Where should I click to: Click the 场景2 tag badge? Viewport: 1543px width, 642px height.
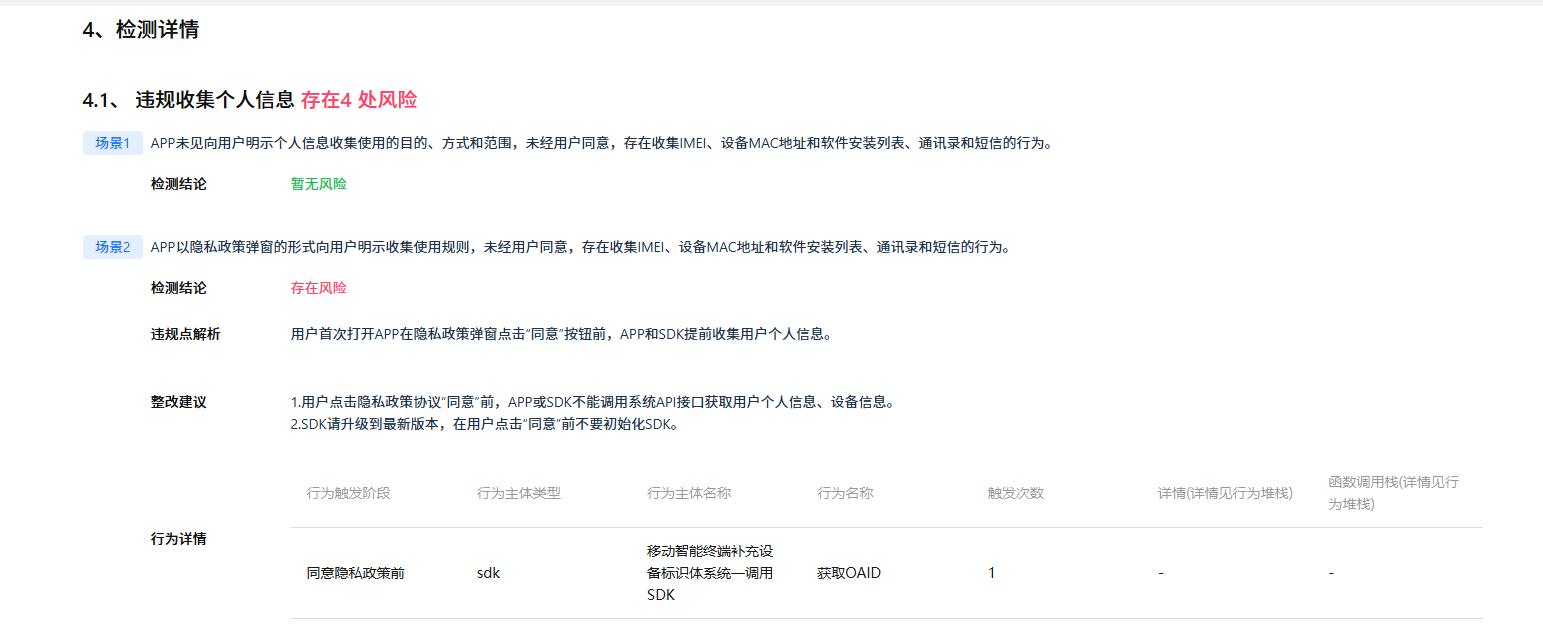click(x=112, y=247)
